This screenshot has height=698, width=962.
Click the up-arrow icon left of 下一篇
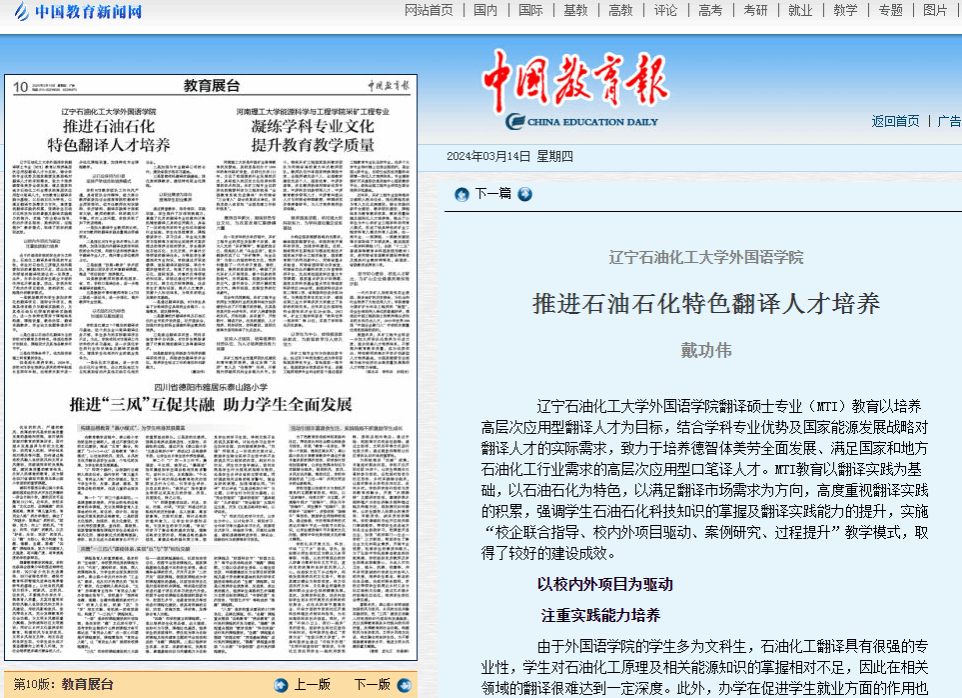[462, 194]
